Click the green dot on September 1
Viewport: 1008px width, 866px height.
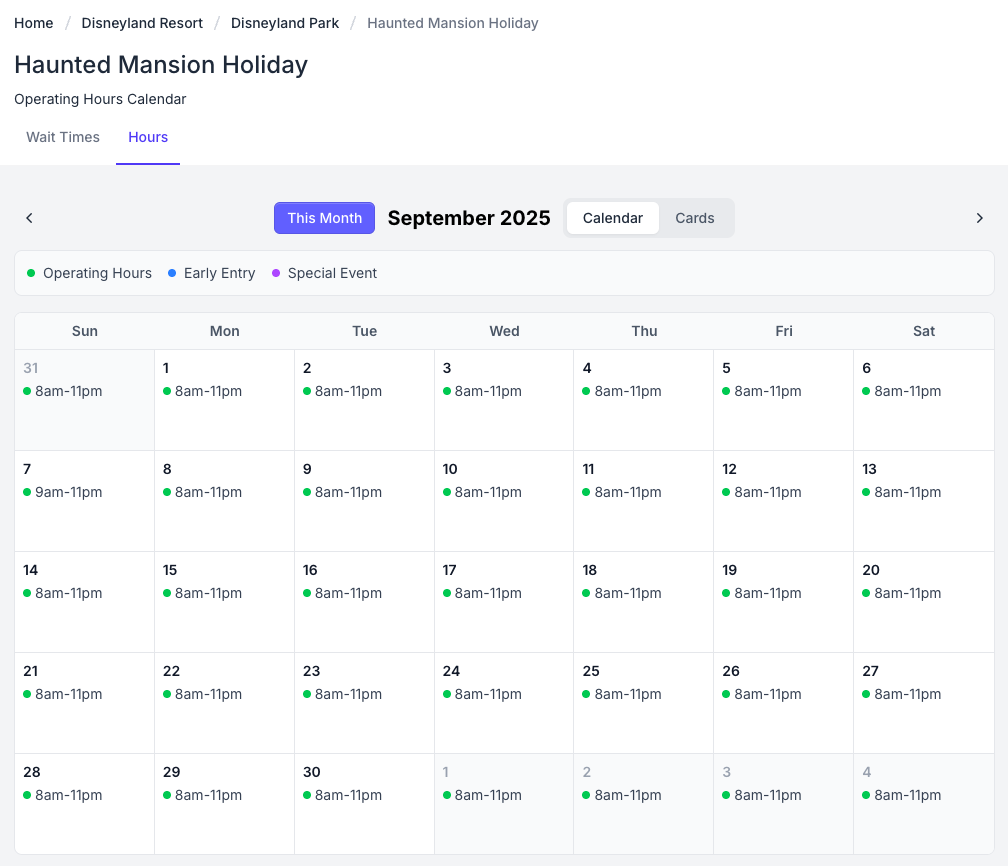pos(167,391)
